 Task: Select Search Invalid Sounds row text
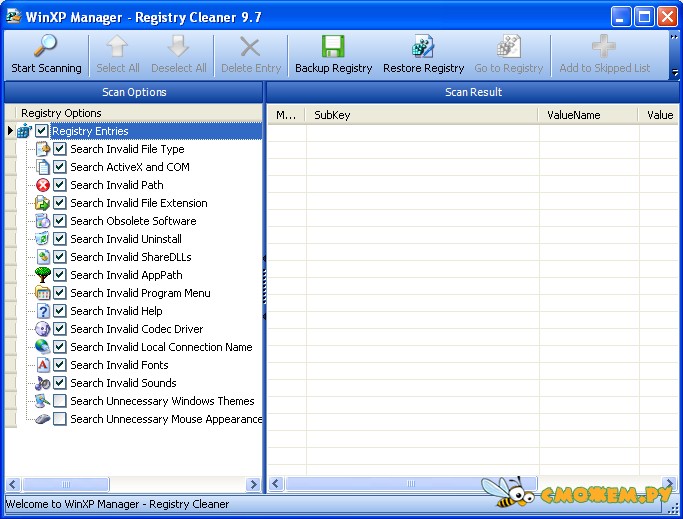pos(123,383)
